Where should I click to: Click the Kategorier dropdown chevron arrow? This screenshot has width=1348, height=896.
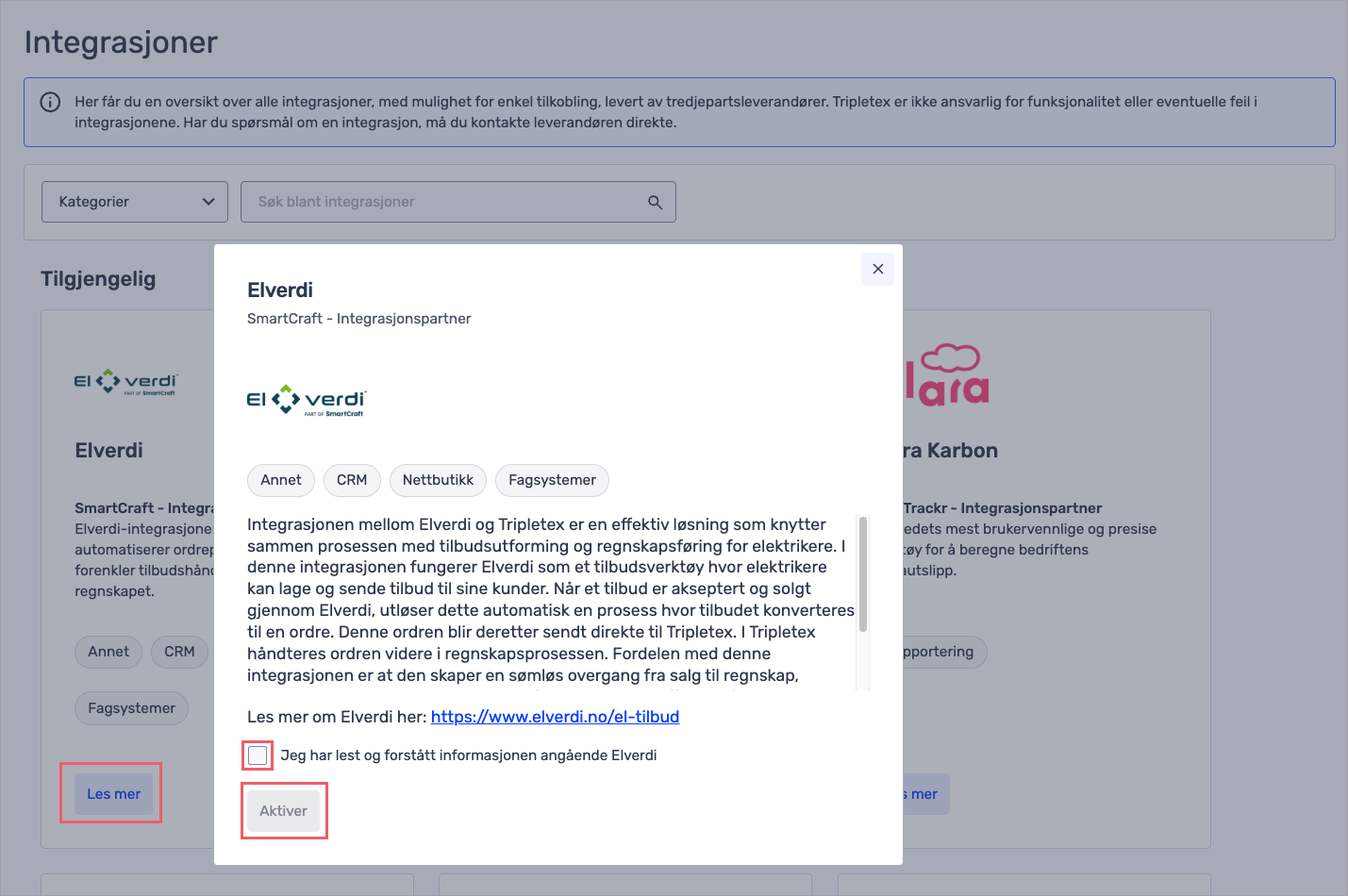(x=208, y=202)
